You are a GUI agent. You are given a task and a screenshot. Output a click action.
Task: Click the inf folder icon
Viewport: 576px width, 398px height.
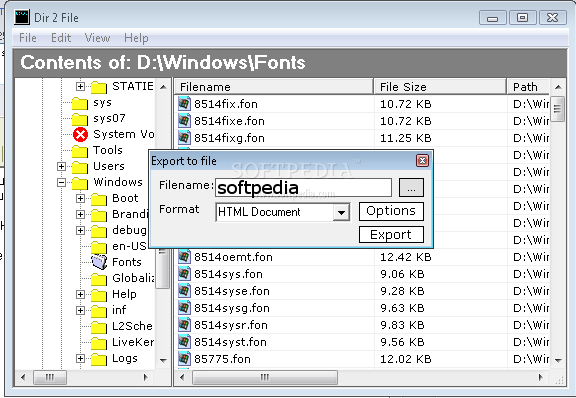pyautogui.click(x=99, y=311)
